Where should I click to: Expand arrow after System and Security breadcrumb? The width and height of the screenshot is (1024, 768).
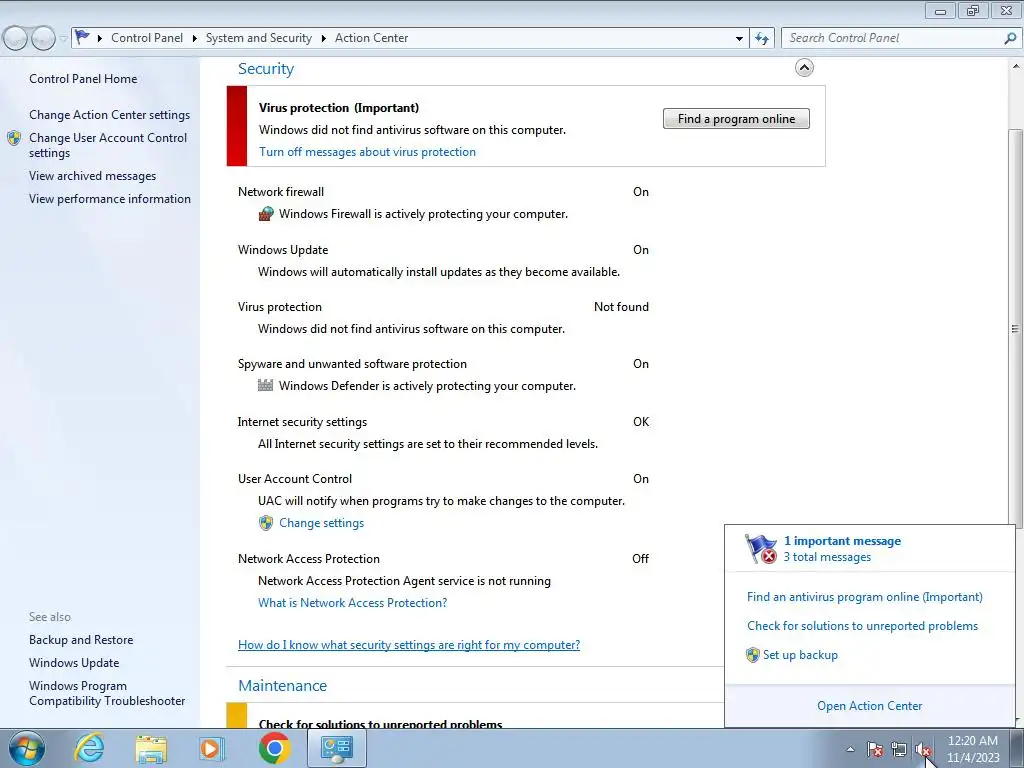tap(323, 39)
